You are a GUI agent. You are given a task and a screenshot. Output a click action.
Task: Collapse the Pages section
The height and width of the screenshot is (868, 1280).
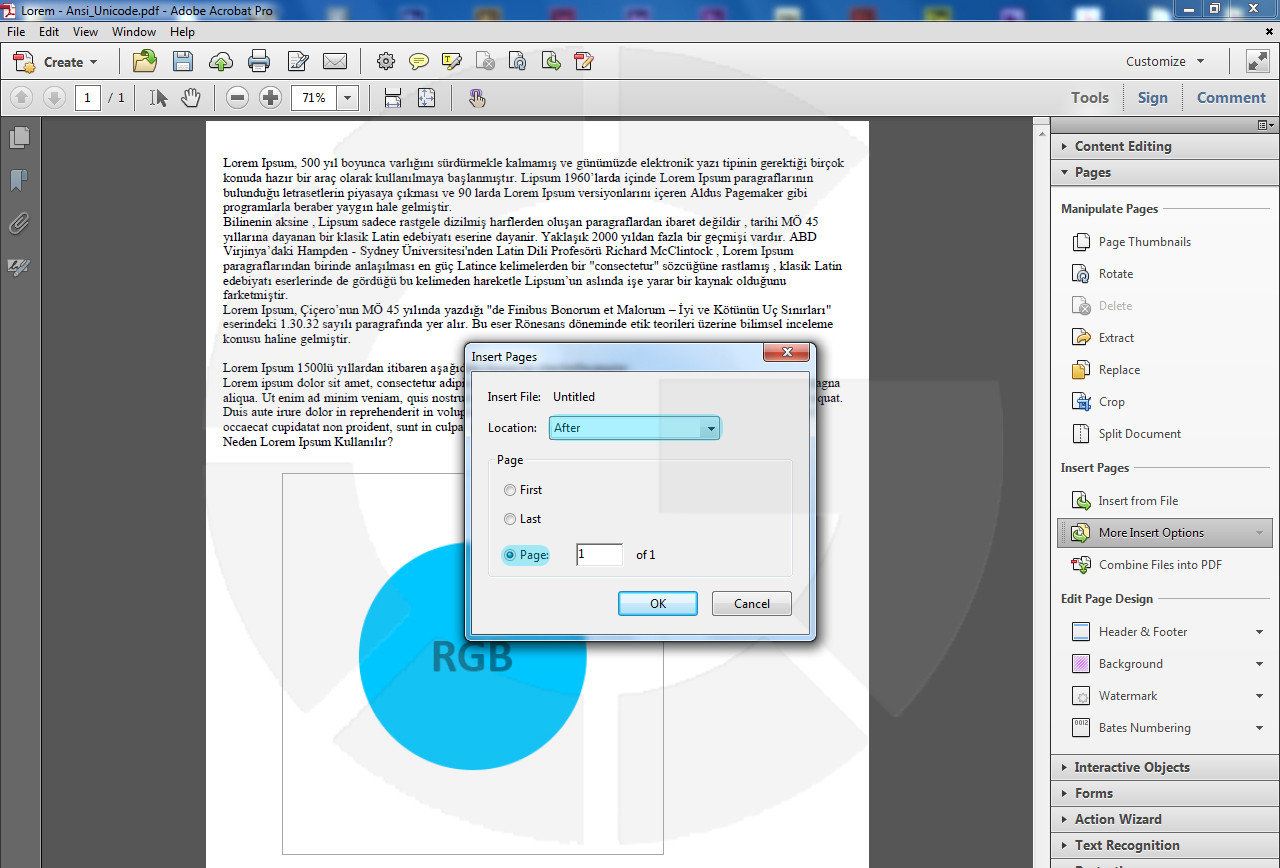point(1165,172)
